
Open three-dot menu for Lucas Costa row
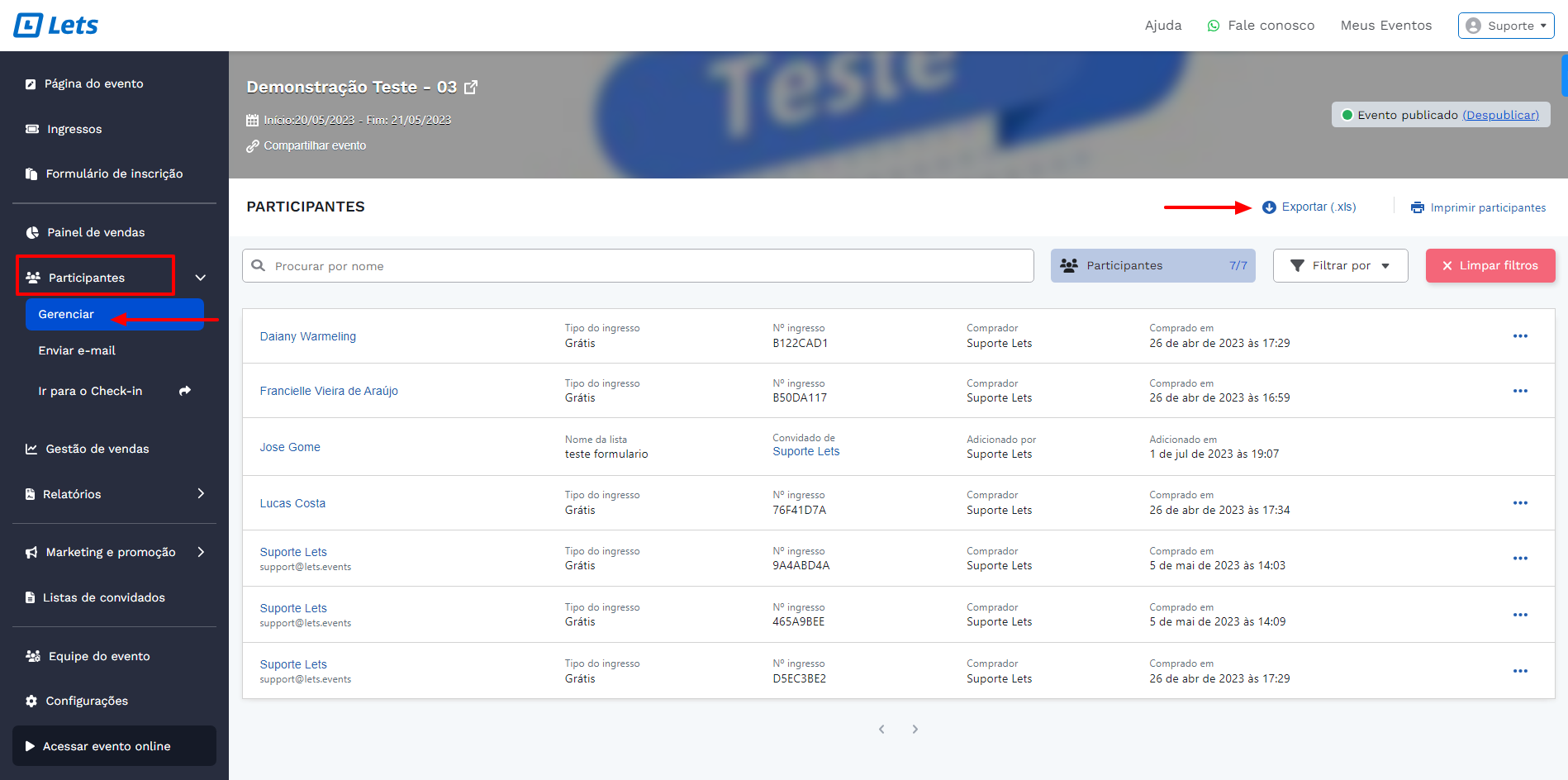pos(1519,503)
